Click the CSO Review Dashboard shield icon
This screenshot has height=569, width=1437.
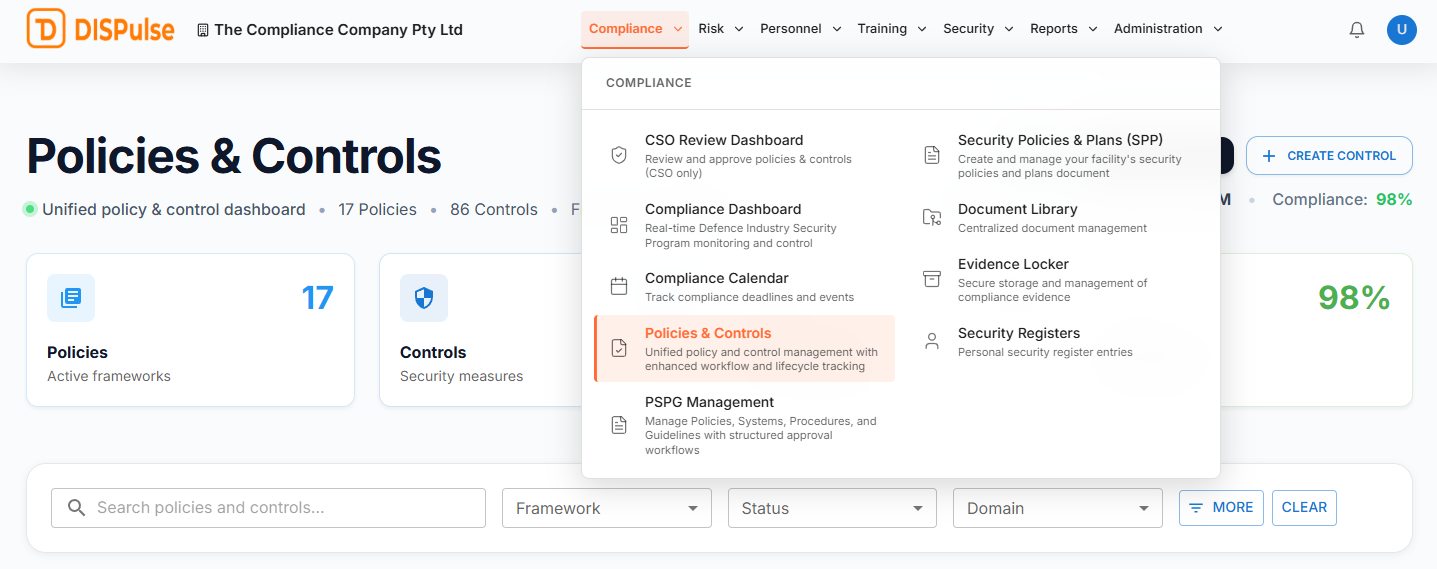pyautogui.click(x=619, y=155)
